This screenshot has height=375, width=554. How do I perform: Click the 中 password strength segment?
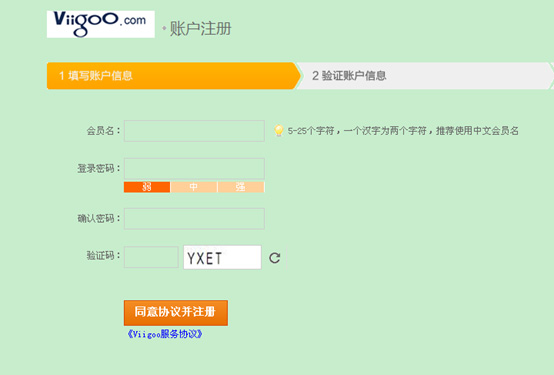(194, 187)
